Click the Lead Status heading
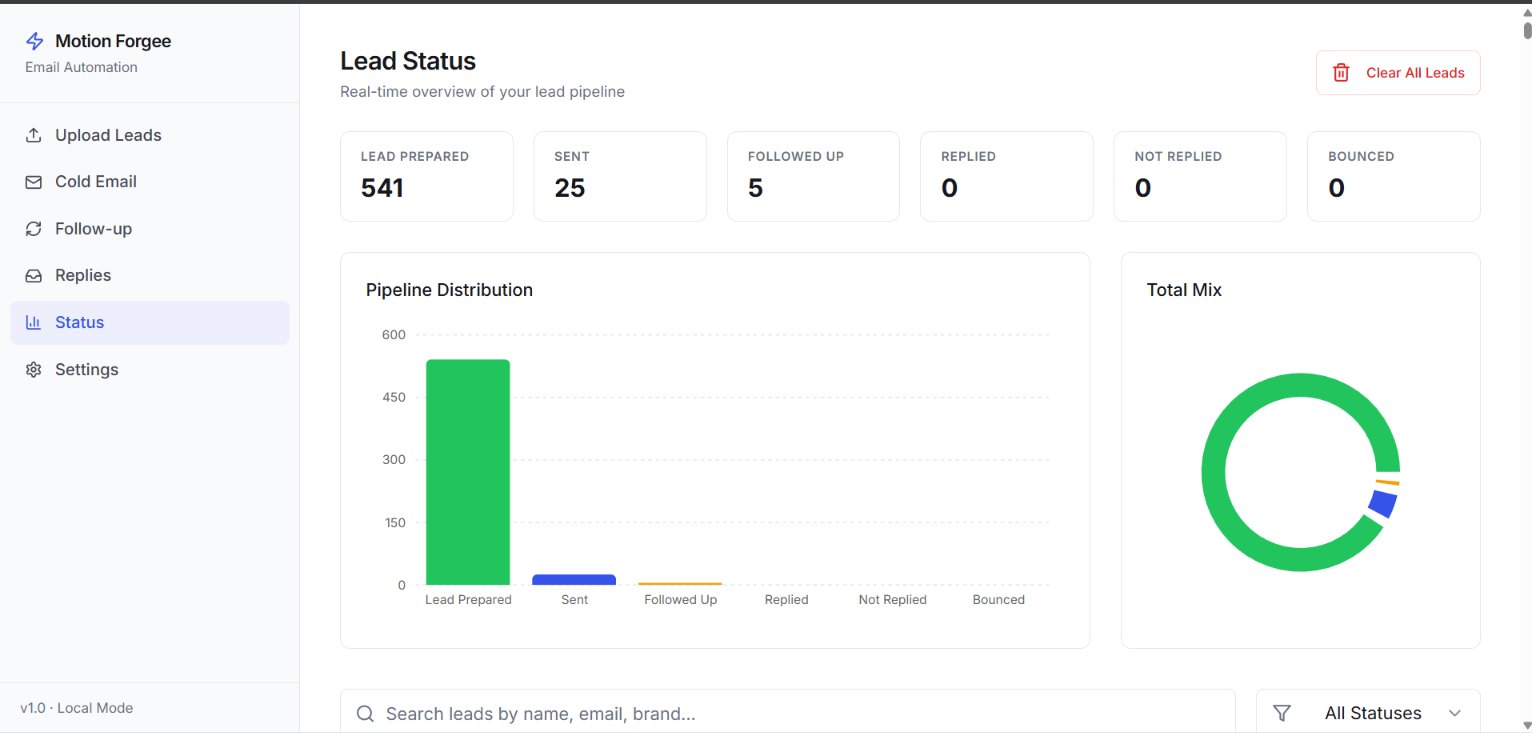This screenshot has height=733, width=1532. (408, 61)
